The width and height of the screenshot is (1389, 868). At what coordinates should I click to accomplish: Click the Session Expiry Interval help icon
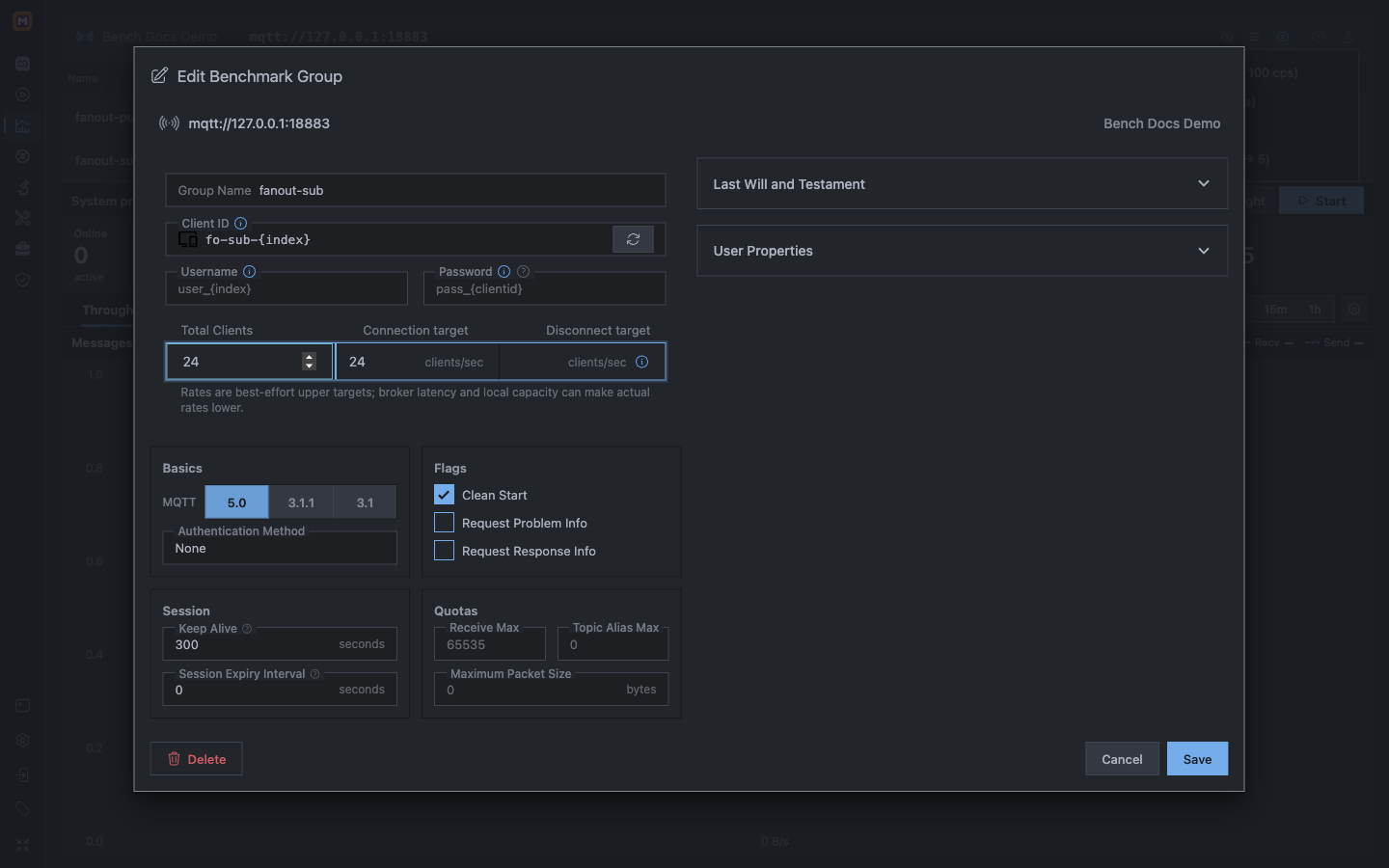(314, 674)
